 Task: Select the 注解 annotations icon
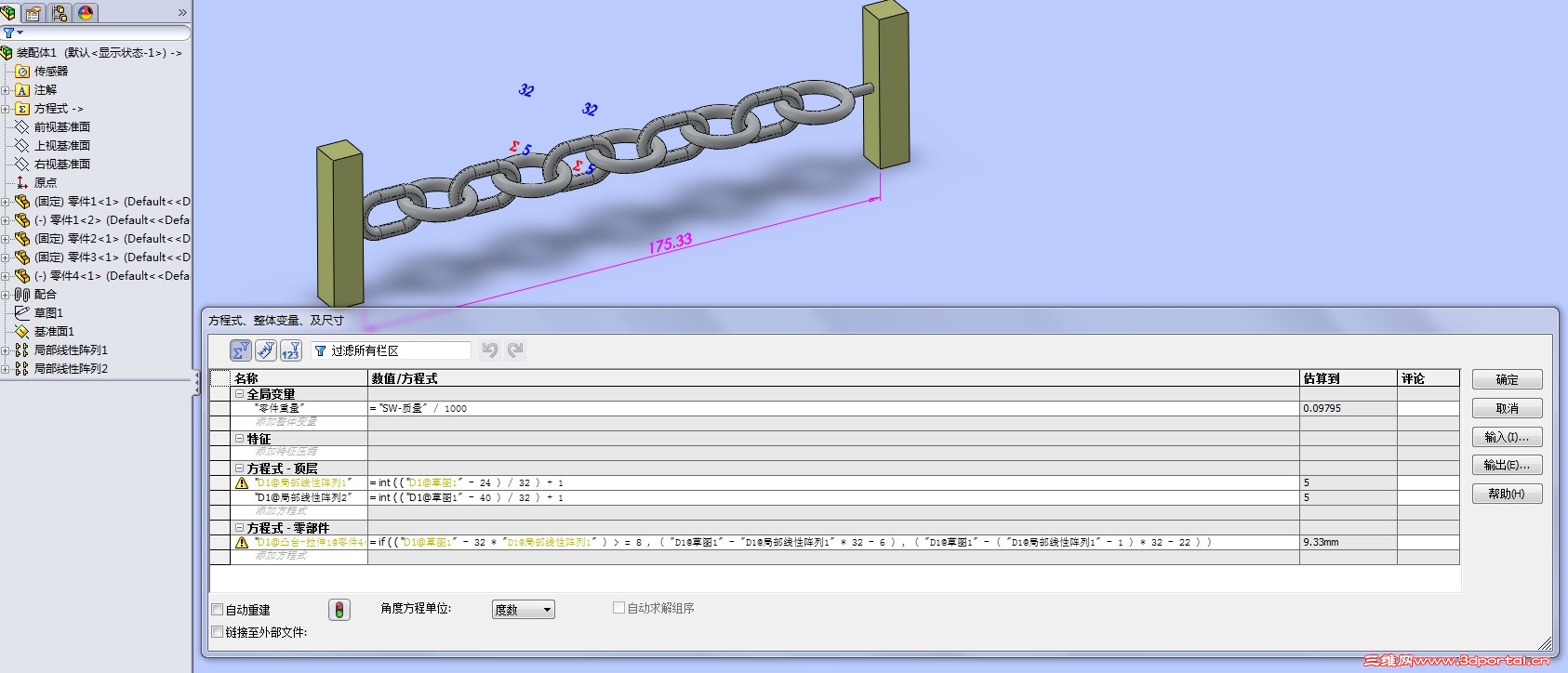(23, 90)
